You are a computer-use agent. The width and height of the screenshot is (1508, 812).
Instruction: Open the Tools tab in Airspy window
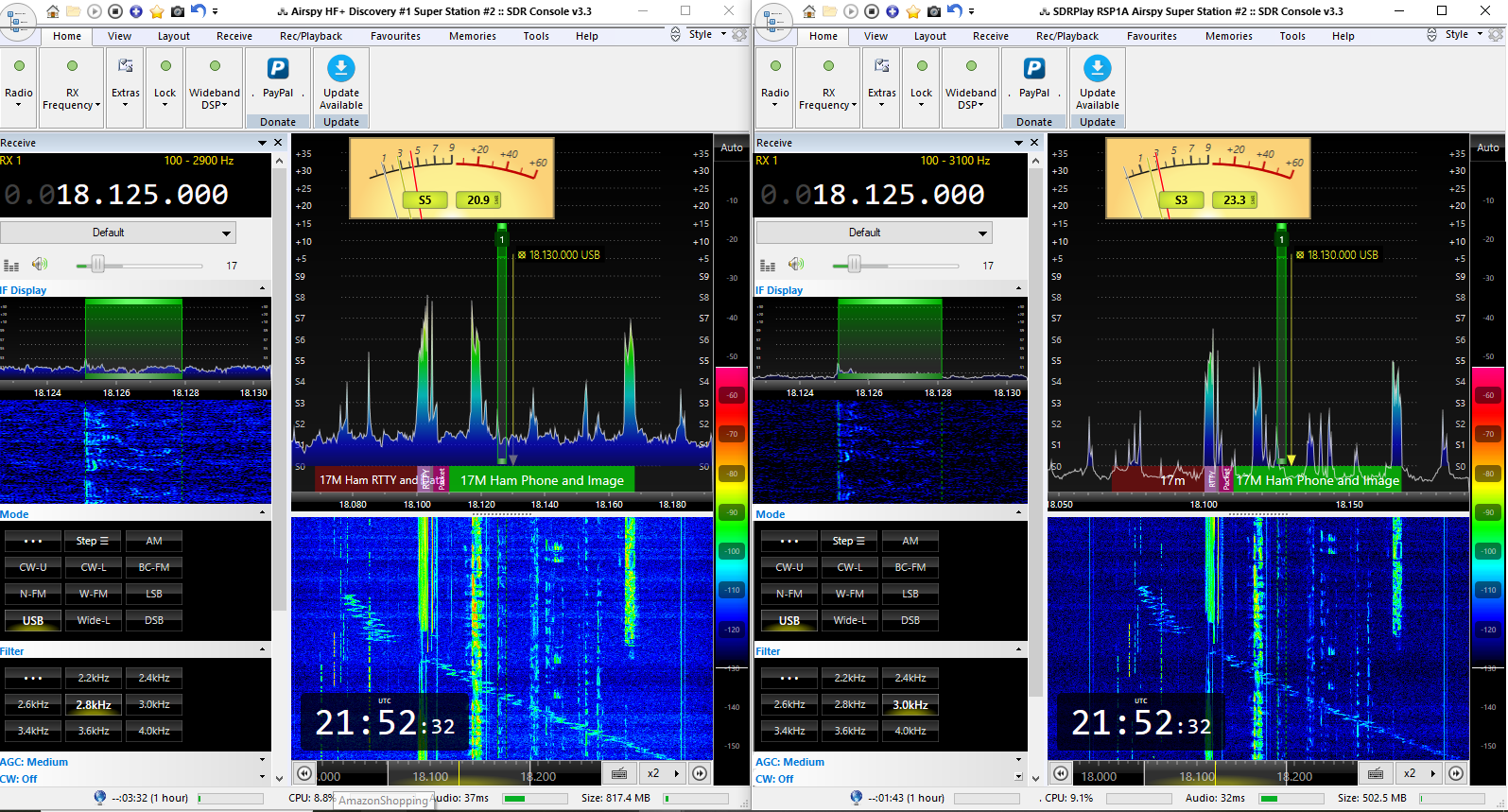coord(536,36)
